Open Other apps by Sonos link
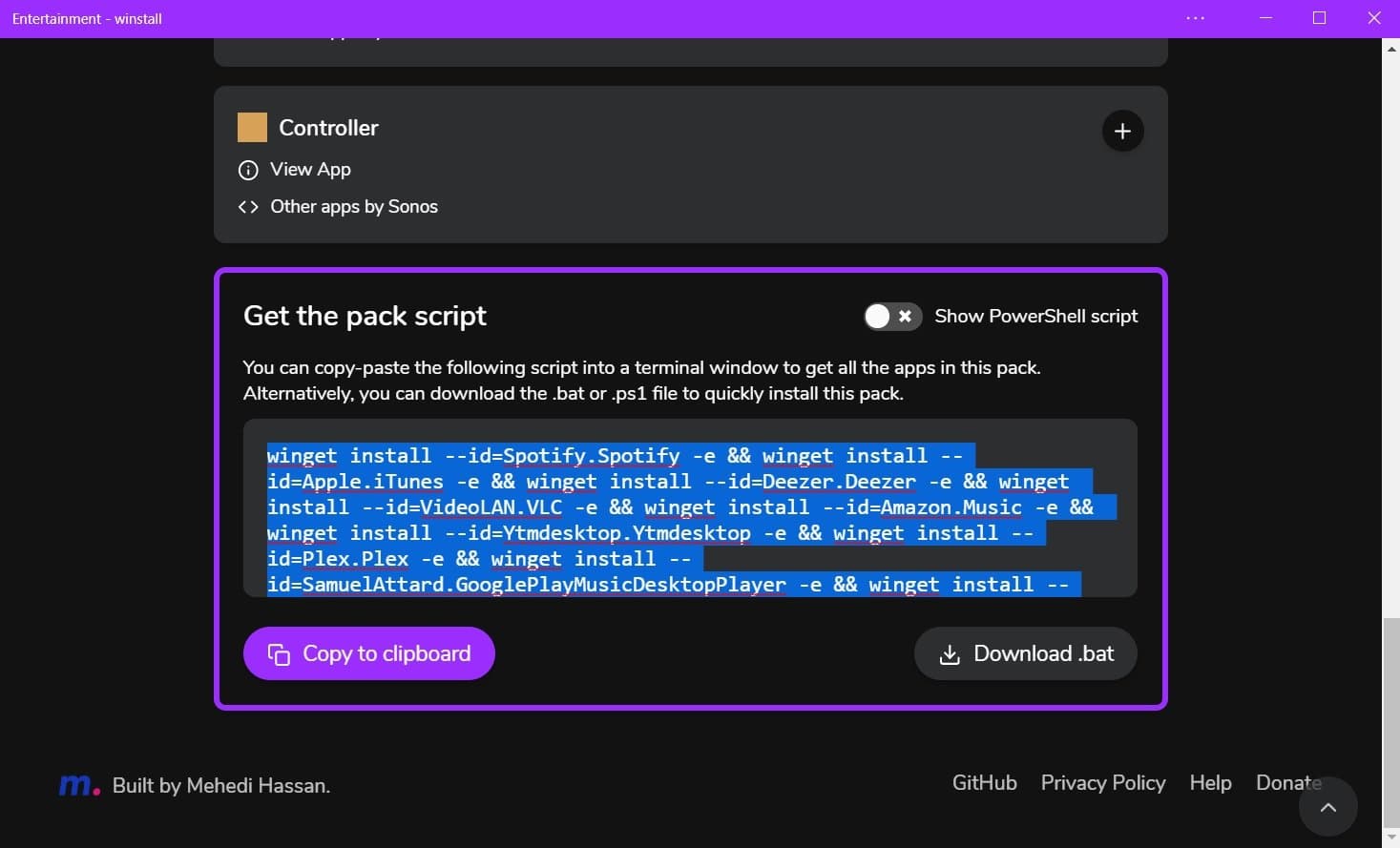 coord(354,206)
